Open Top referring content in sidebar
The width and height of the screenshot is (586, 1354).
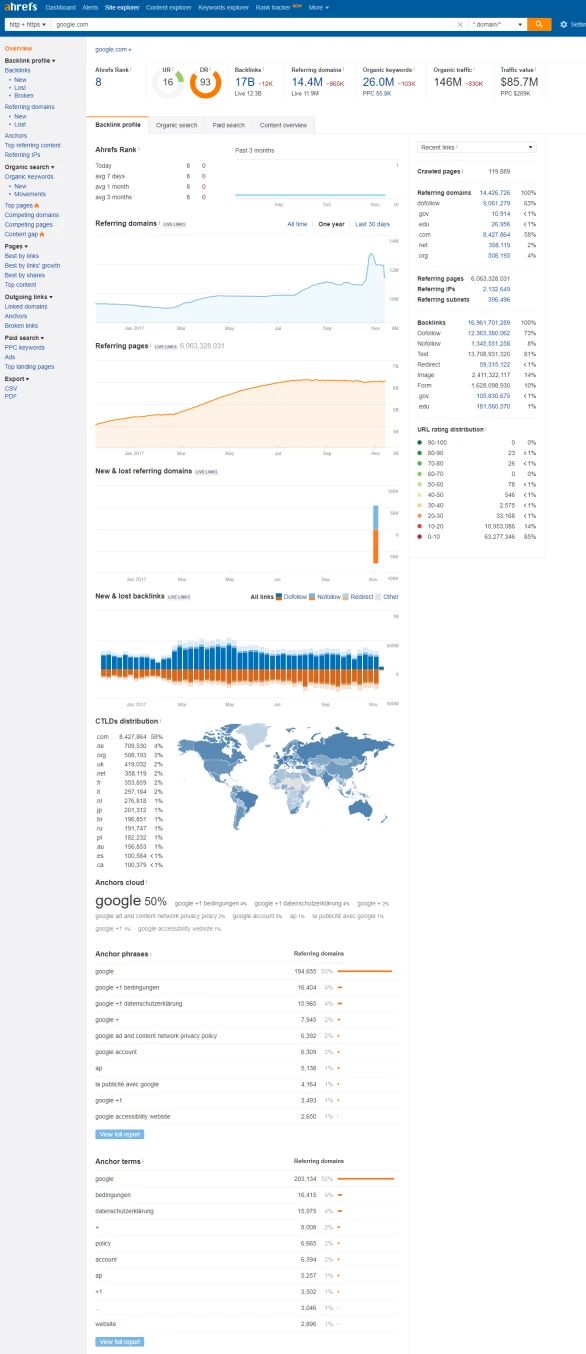click(32, 145)
